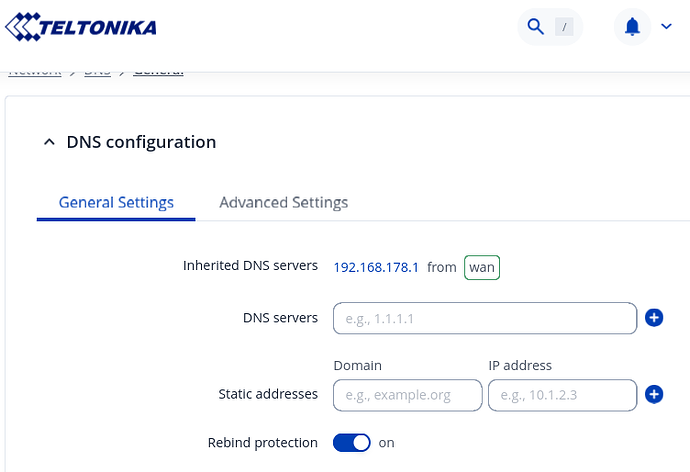Go to the DNS breadcrumb link
The image size is (690, 472).
(x=97, y=72)
